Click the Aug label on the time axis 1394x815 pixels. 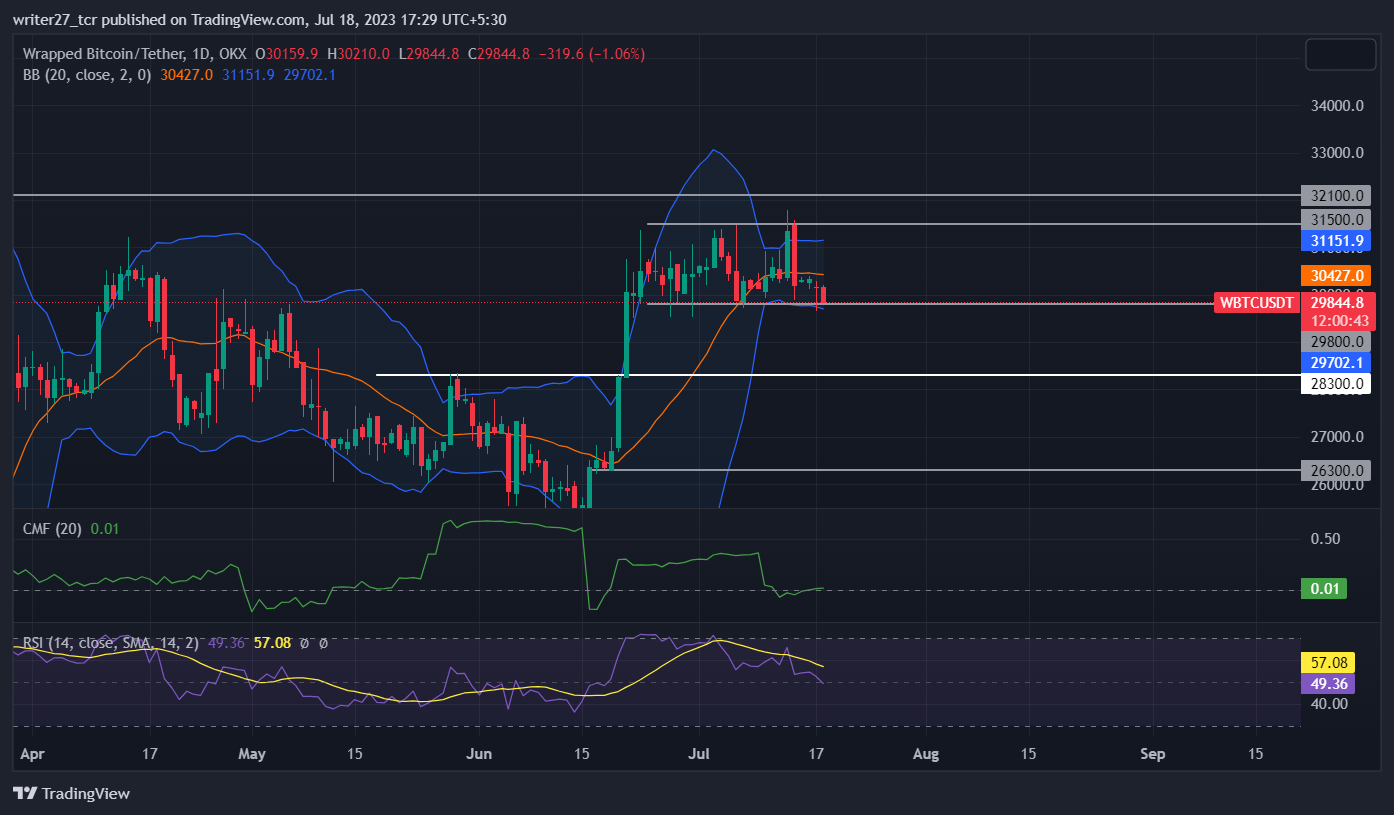(x=926, y=753)
